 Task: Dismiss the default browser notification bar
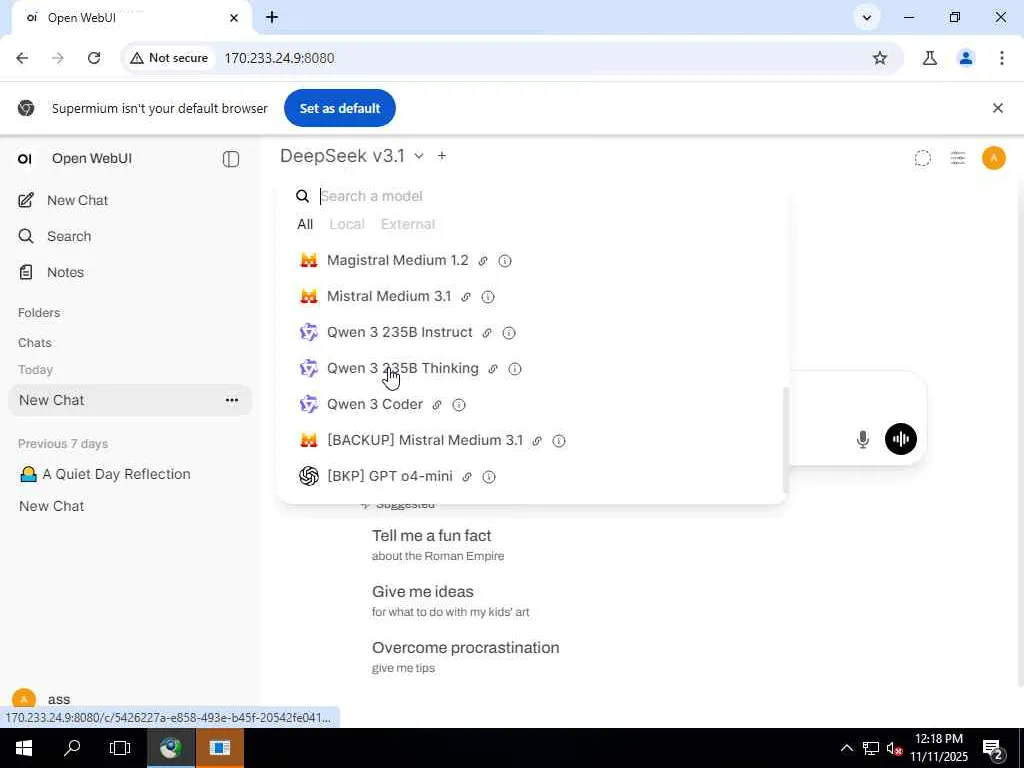997,108
